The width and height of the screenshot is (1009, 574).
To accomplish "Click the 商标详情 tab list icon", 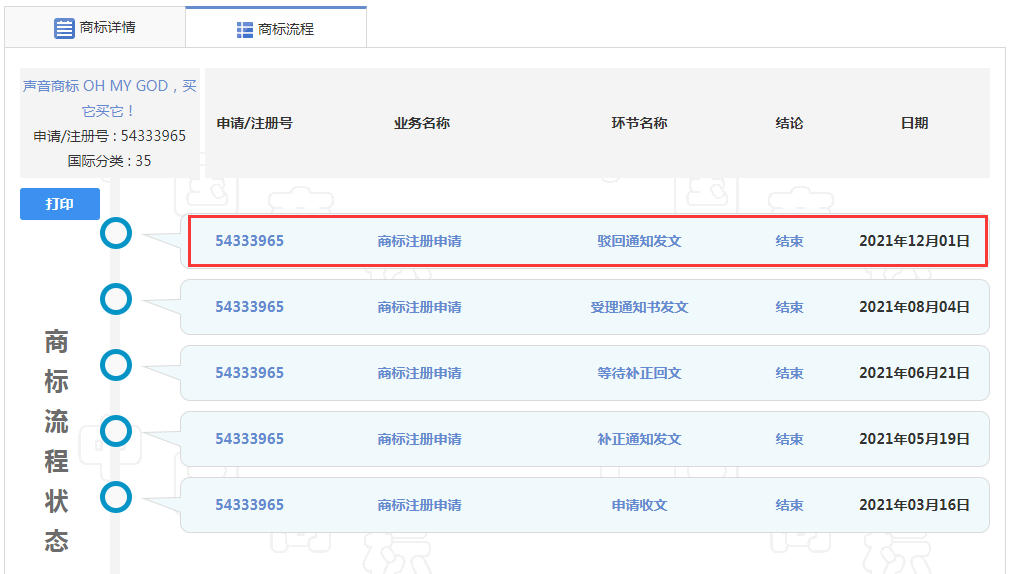I will (65, 27).
